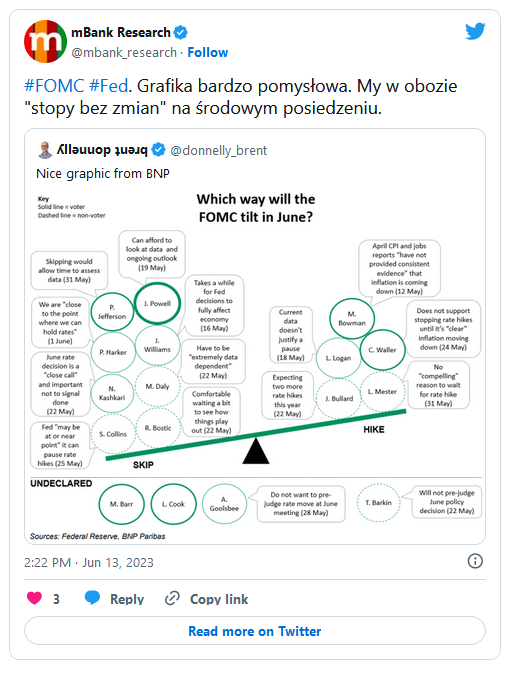
Task: Click the @mbank_research handle
Action: pyautogui.click(x=124, y=52)
